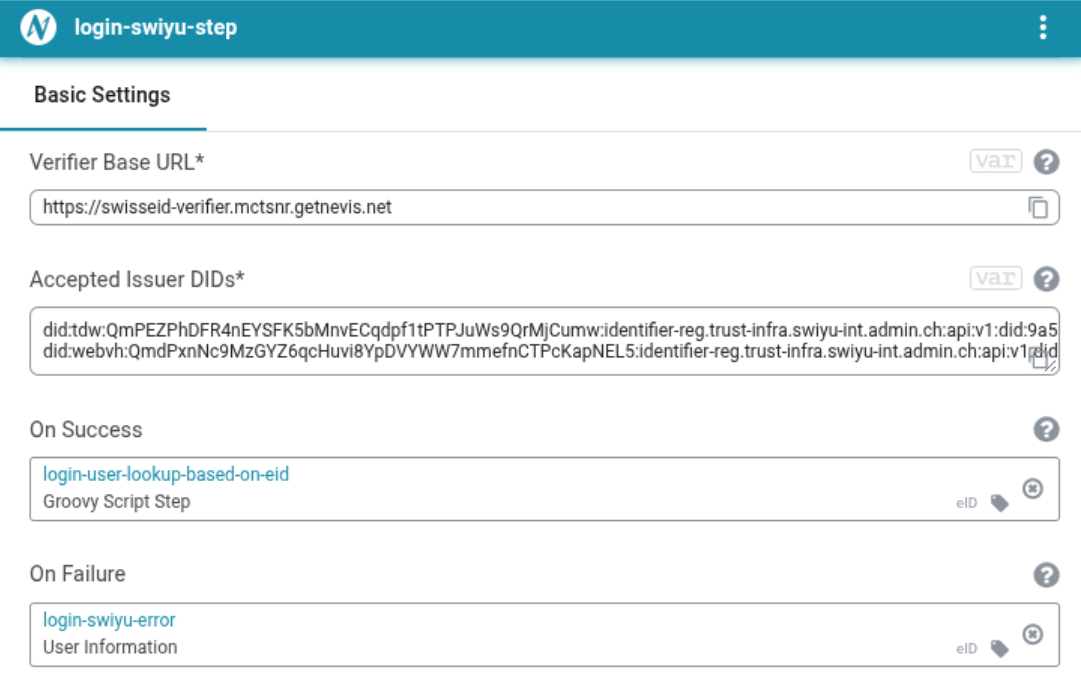Screen dimensions: 1081x683
Task: Copy the Verifier Base URL value
Action: (1038, 207)
